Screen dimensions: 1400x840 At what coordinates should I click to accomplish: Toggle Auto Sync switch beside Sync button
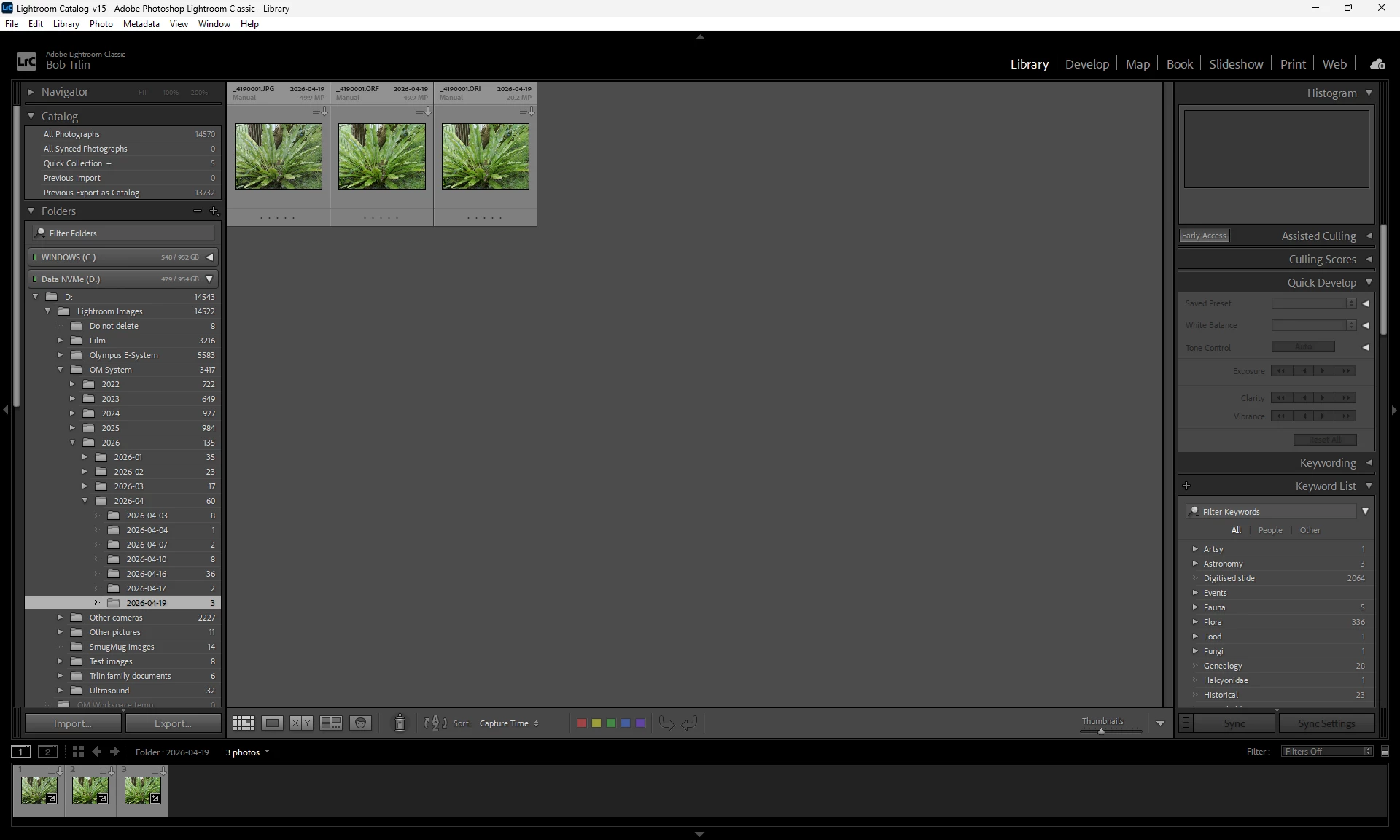[x=1186, y=723]
